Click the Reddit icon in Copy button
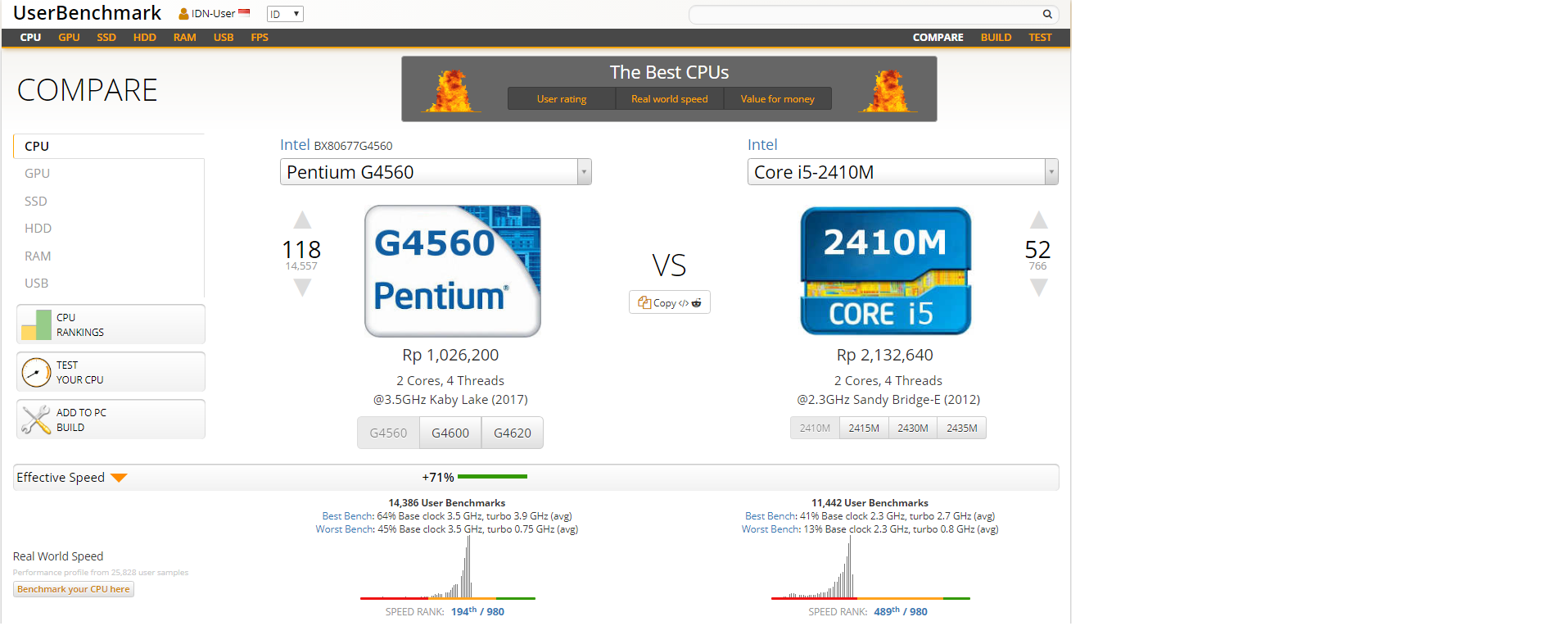 (697, 303)
